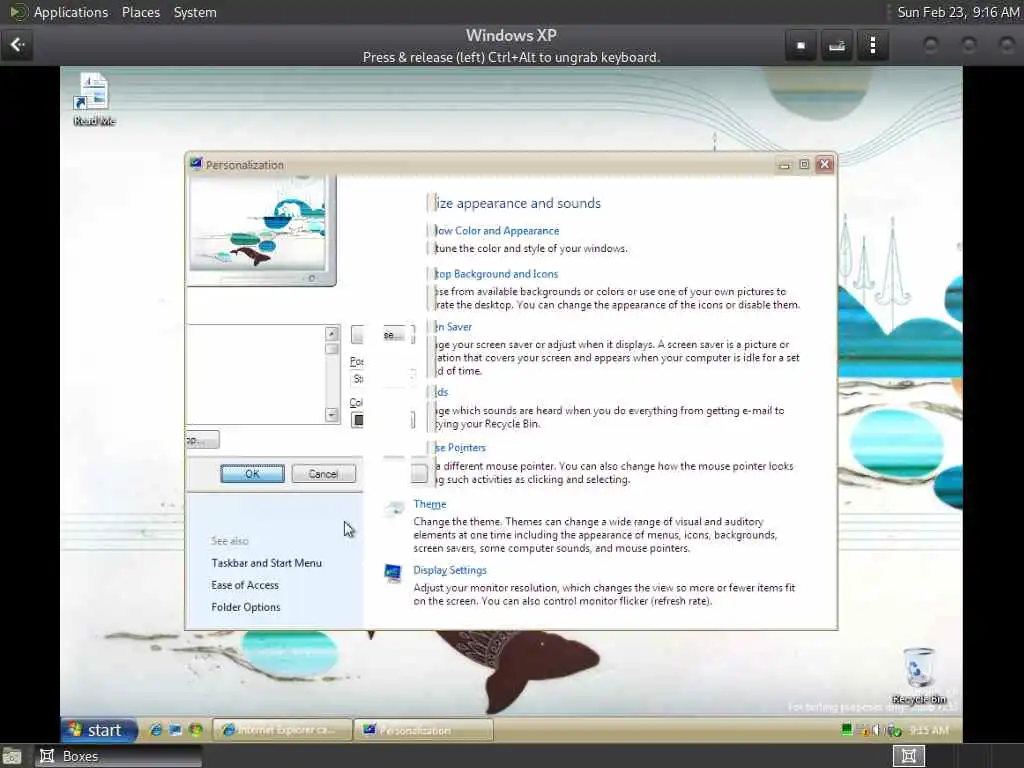Open the keyboard shortcuts button in Boxes header
The image size is (1024, 768).
[x=837, y=46]
